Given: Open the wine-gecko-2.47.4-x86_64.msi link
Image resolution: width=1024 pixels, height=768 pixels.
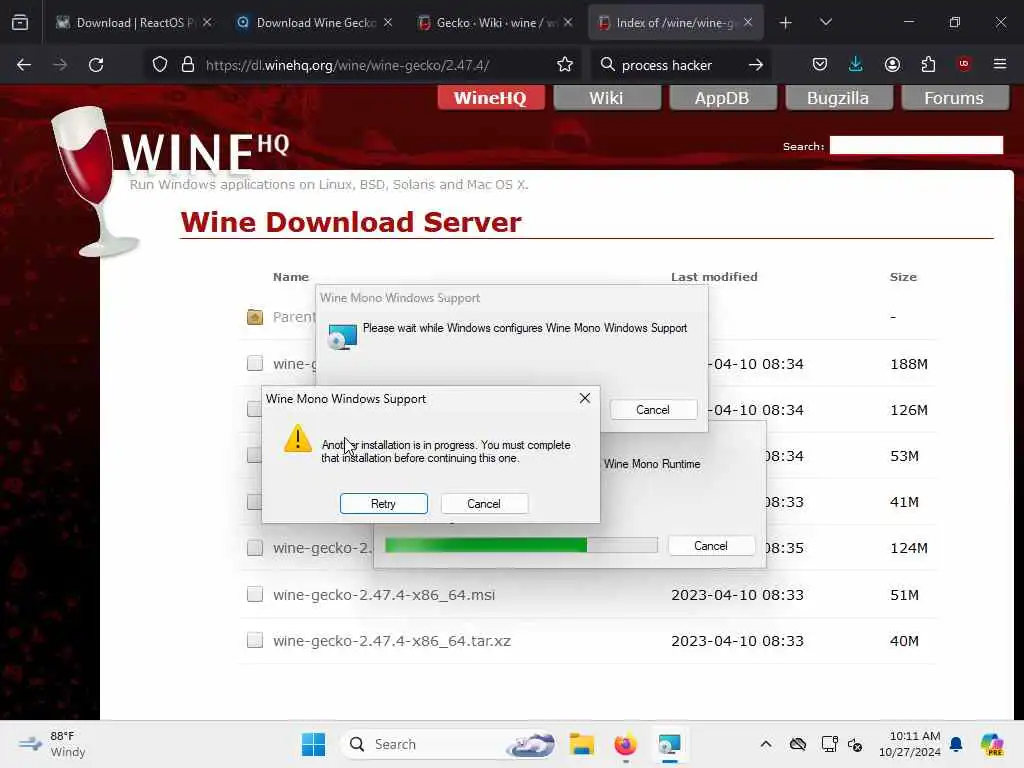Looking at the screenshot, I should click(384, 595).
